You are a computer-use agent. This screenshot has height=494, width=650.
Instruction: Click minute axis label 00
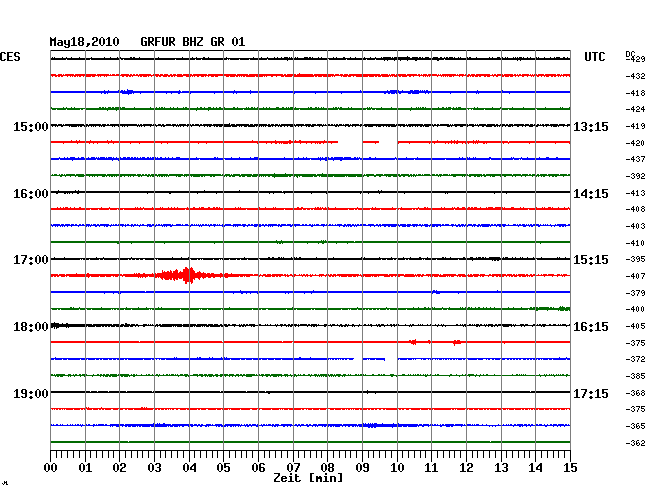click(x=51, y=467)
